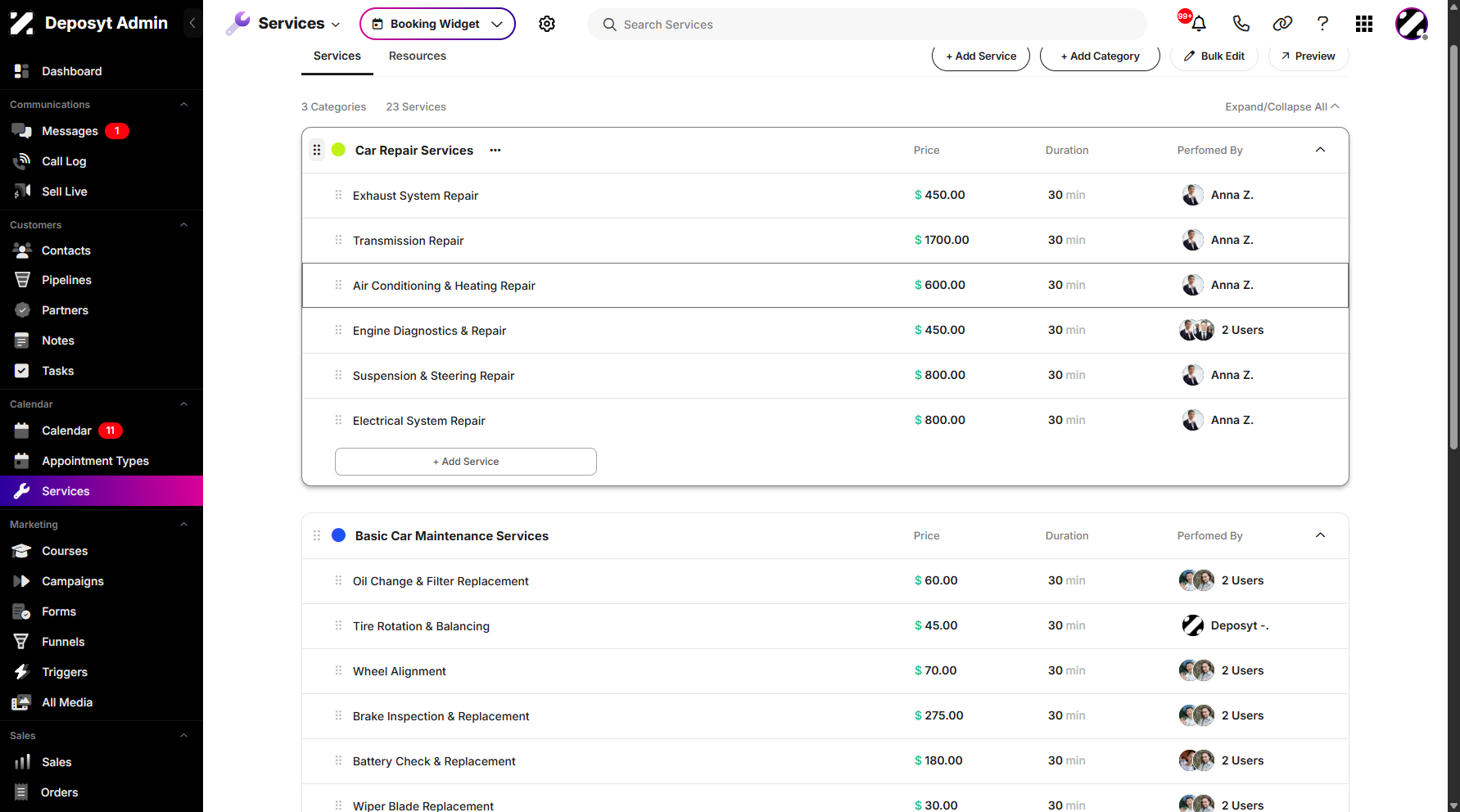
Task: Open Call Log in sidebar
Action: pyautogui.click(x=64, y=161)
